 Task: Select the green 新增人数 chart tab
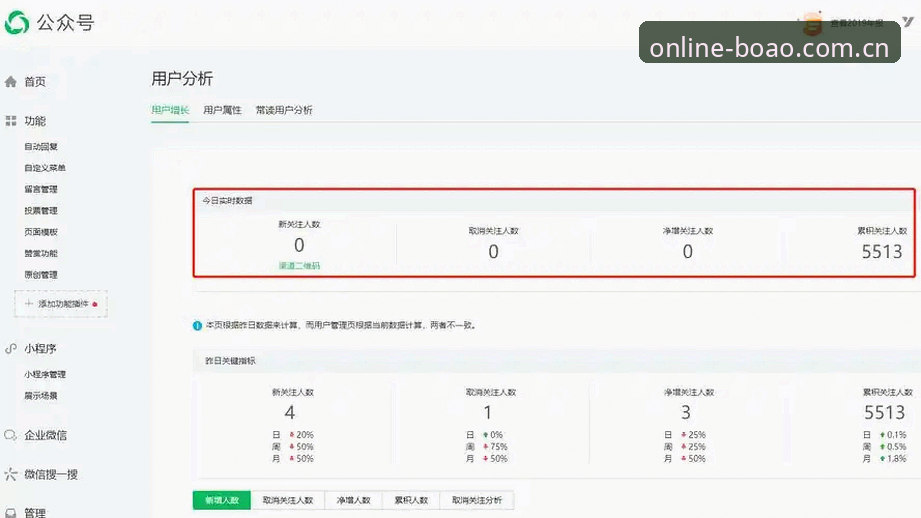(221, 500)
